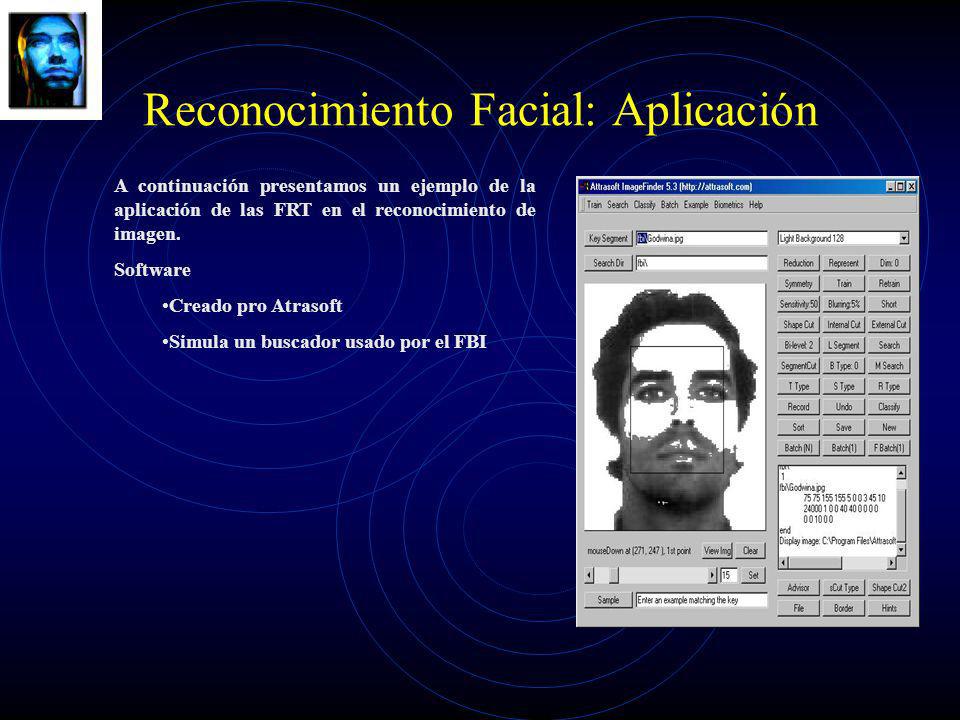
Task: Click the Clear button
Action: coord(751,551)
